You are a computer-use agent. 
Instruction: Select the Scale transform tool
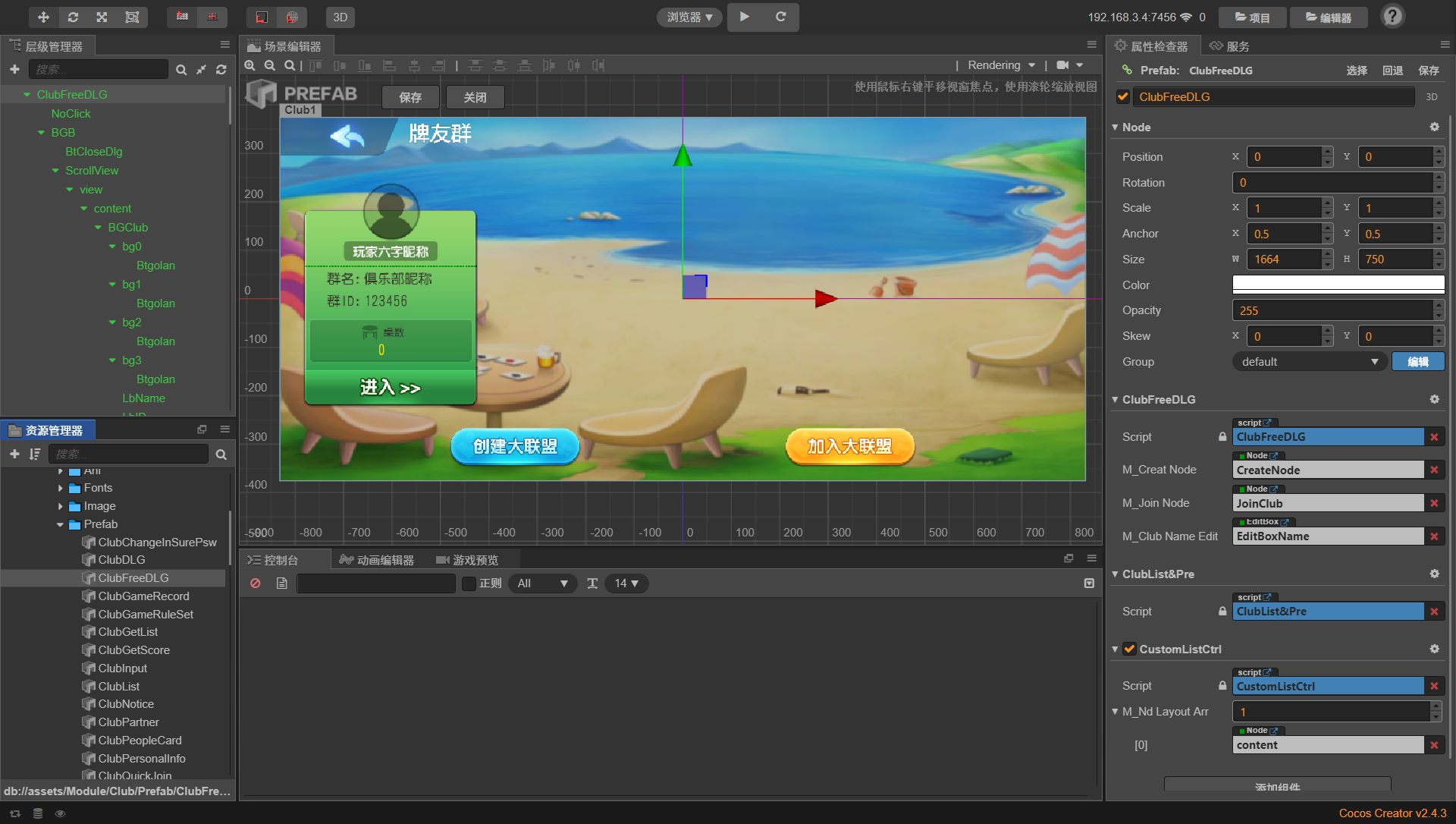[x=102, y=17]
